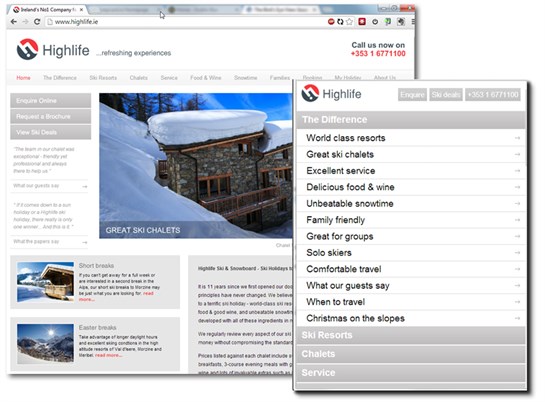Screen dimensions: 545x402
Task: Open Solo skiers in mobile menu
Action: pos(411,253)
